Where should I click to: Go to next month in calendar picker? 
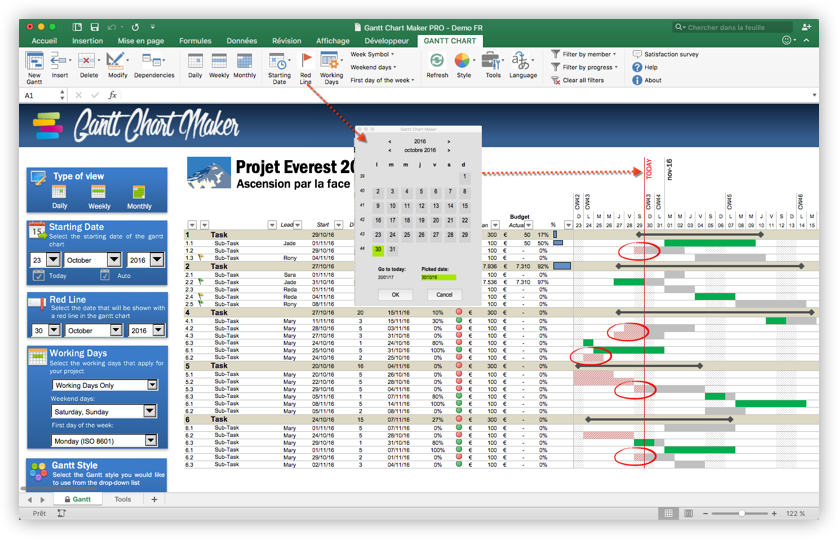pyautogui.click(x=449, y=150)
